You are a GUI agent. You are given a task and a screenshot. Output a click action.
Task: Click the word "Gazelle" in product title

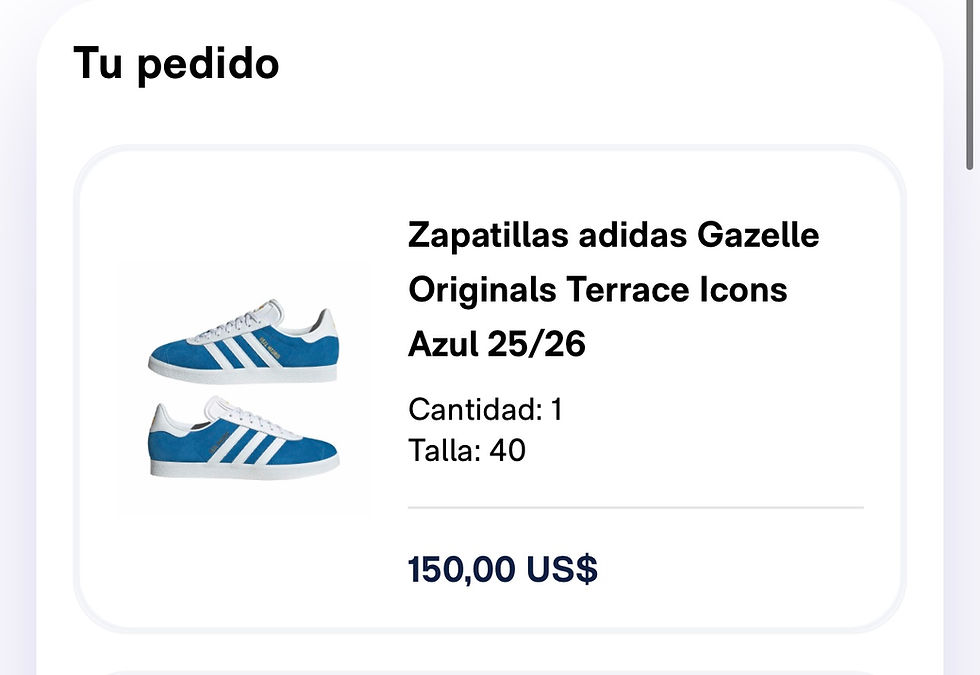[758, 236]
